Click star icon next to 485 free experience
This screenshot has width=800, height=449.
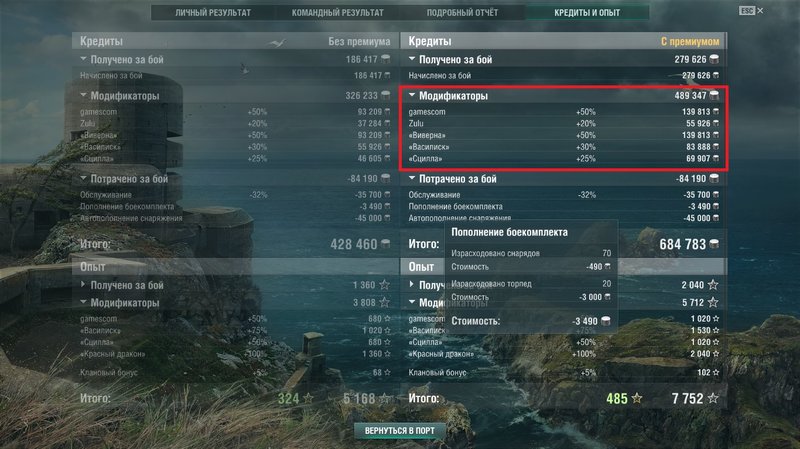(x=637, y=398)
